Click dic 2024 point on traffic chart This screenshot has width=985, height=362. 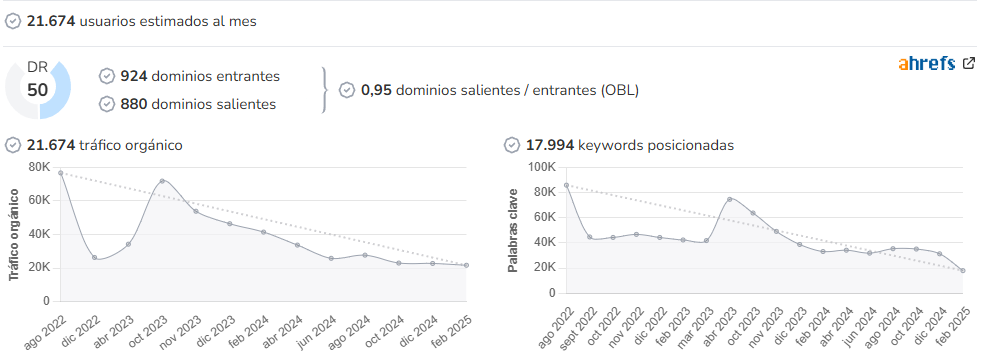(433, 263)
